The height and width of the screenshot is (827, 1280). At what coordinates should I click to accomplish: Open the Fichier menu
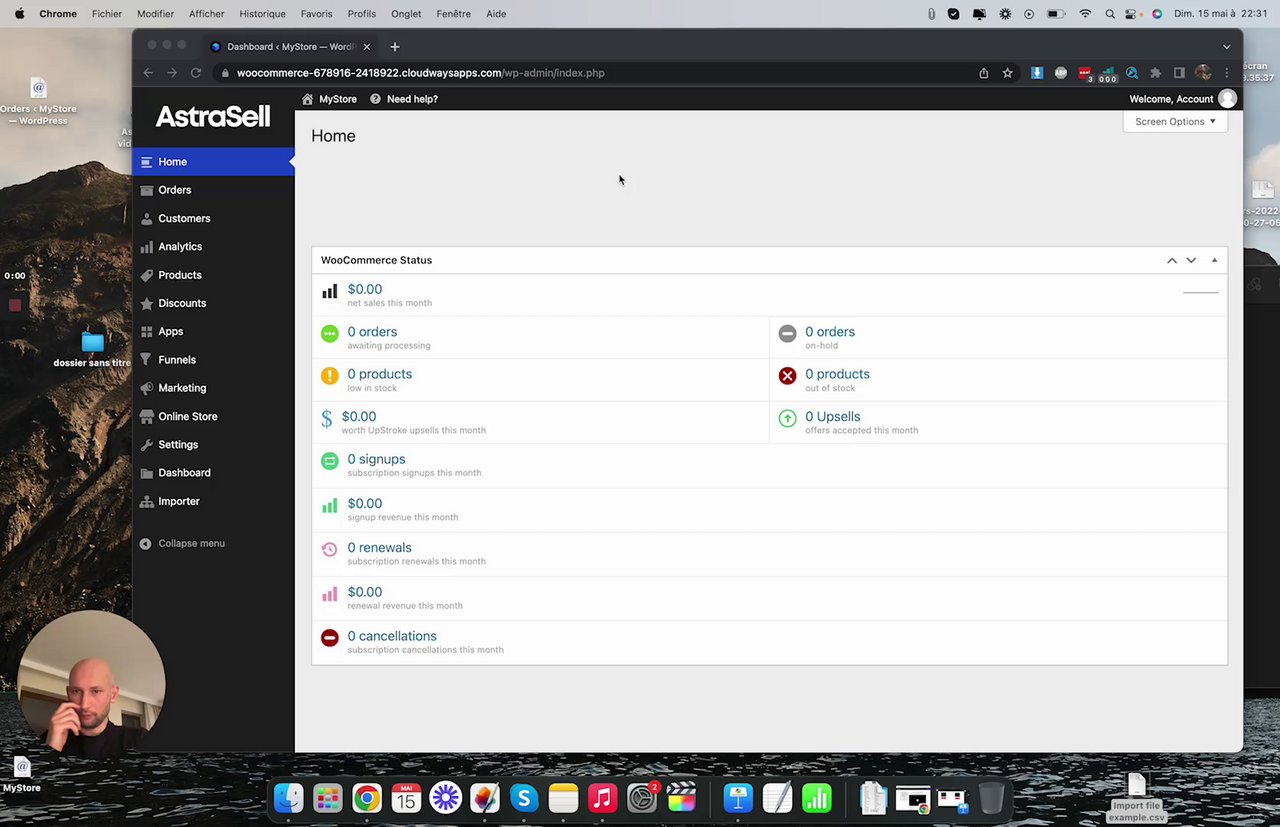point(107,14)
